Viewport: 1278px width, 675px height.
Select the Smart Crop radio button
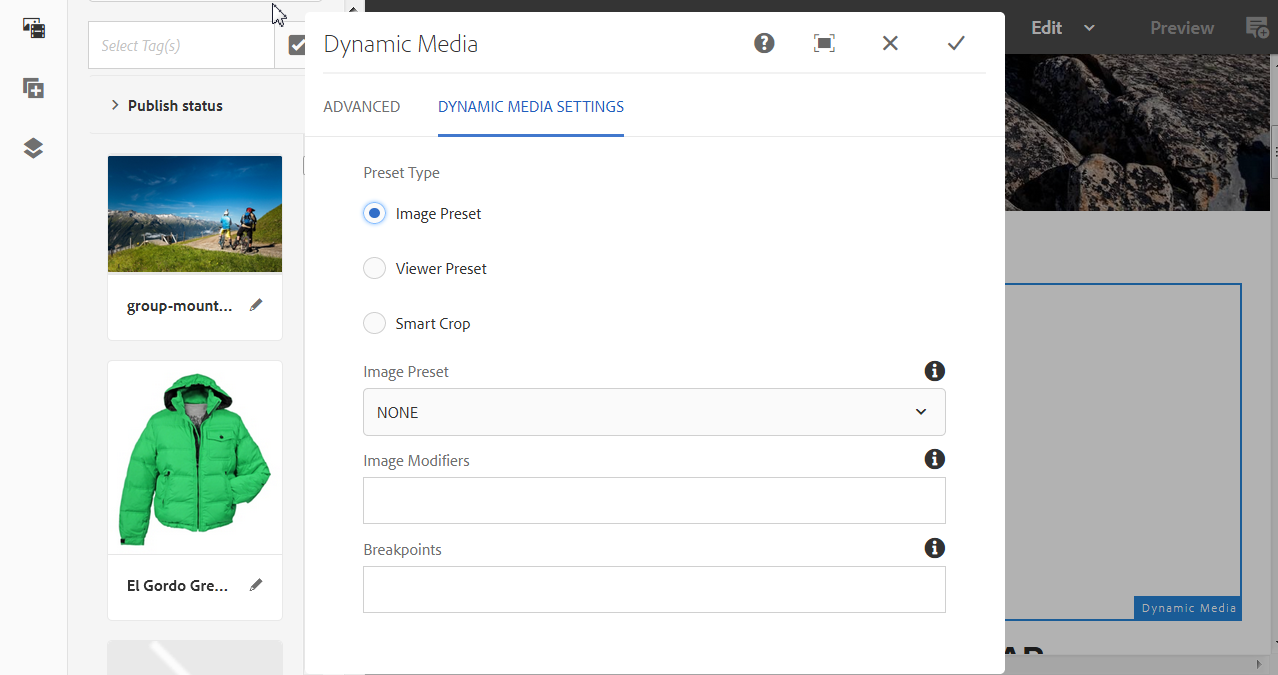[374, 323]
